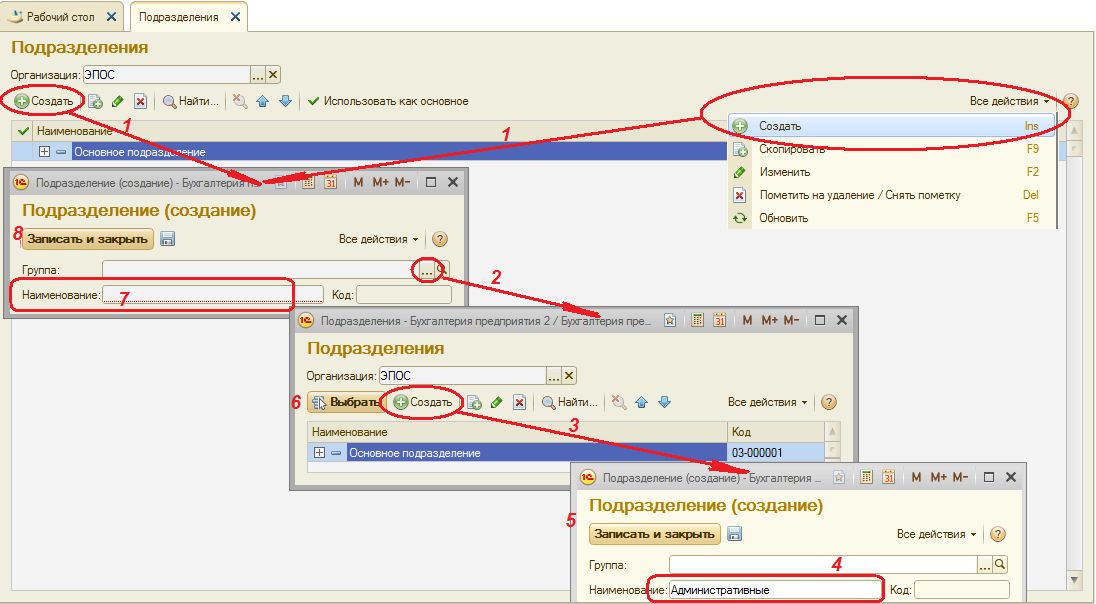Click calendar icon in selection dialog title bar
Image resolution: width=1096 pixels, height=604 pixels.
[x=719, y=320]
